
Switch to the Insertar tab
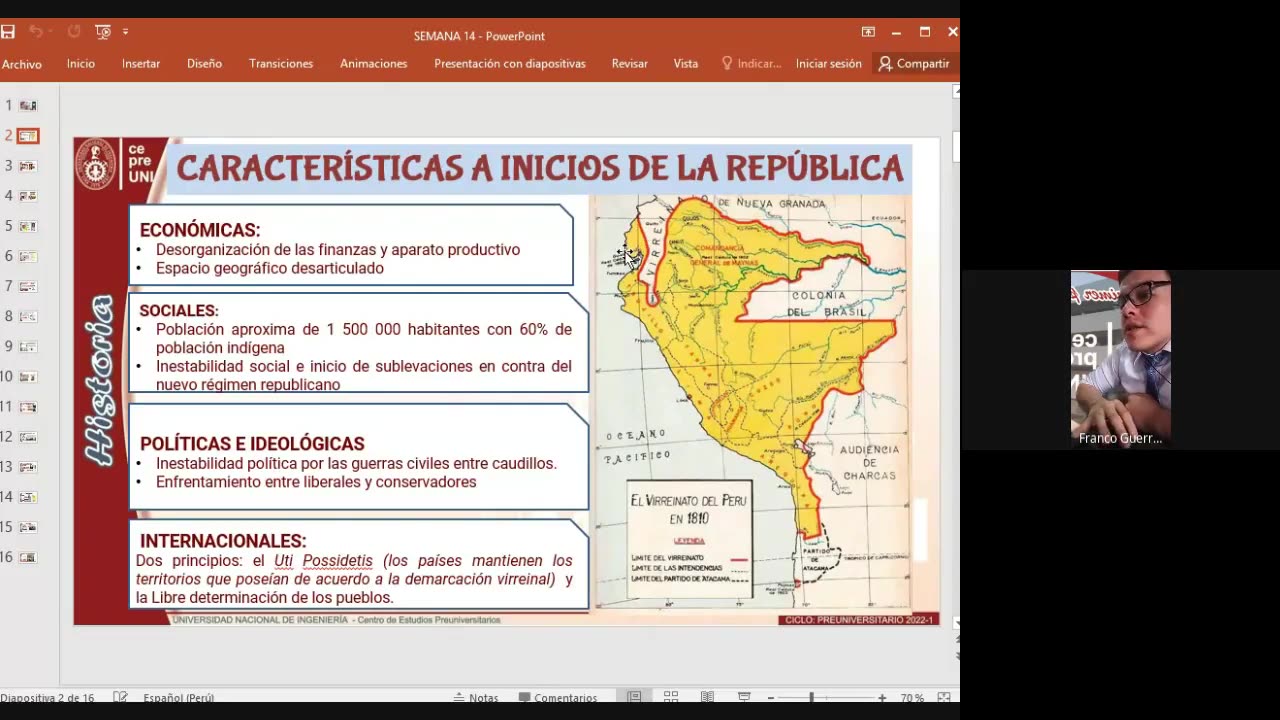141,63
